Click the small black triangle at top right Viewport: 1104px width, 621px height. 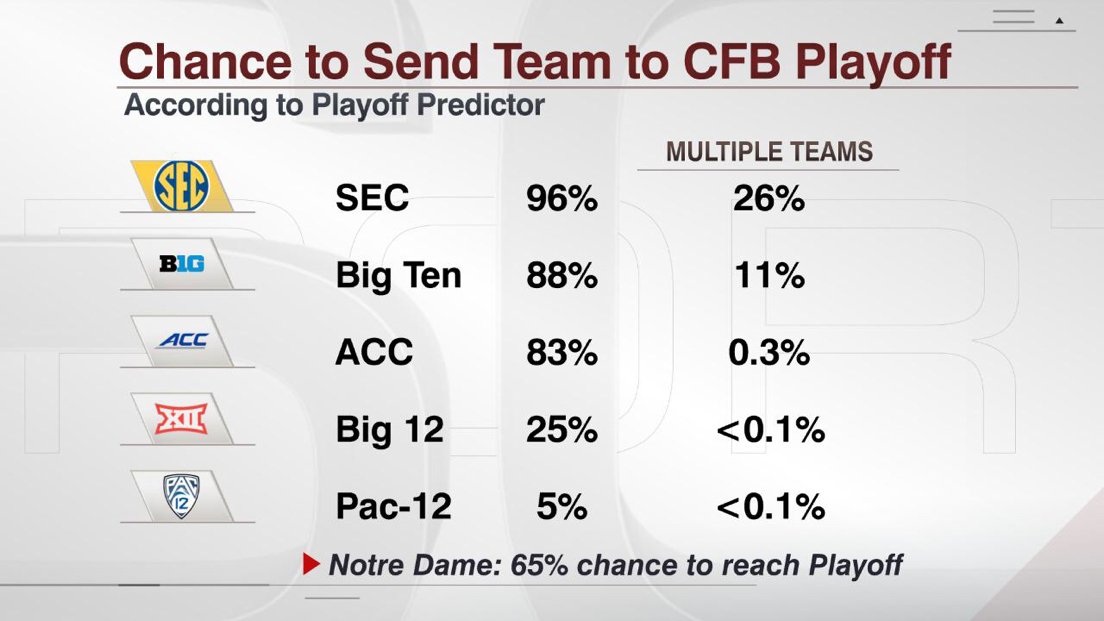coord(1060,20)
